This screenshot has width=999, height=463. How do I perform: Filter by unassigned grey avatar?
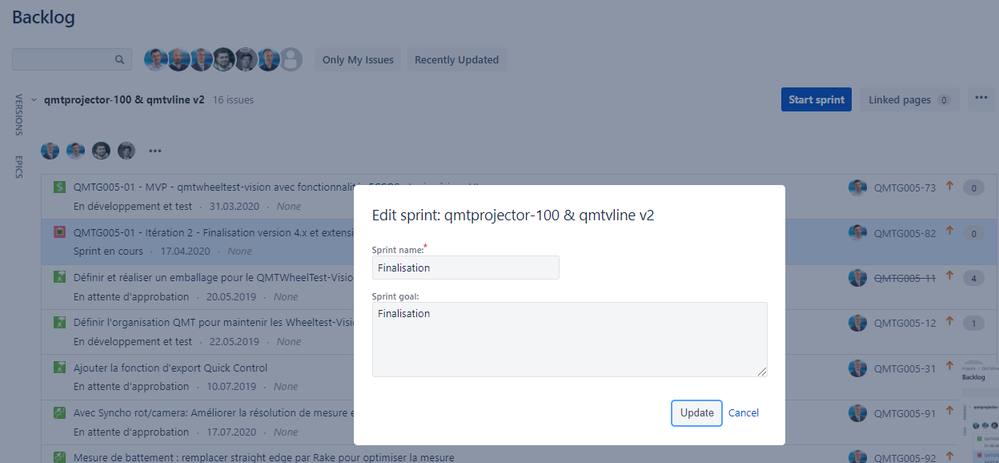point(291,59)
